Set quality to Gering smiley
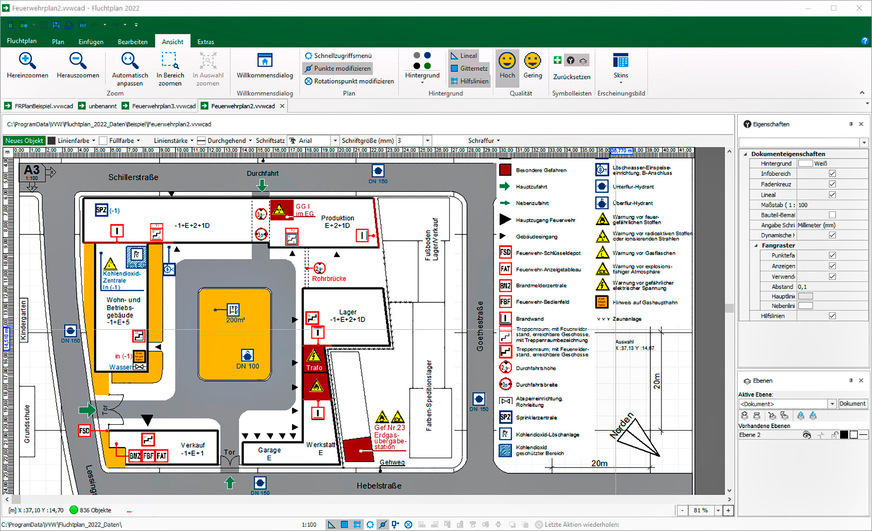 (x=533, y=60)
